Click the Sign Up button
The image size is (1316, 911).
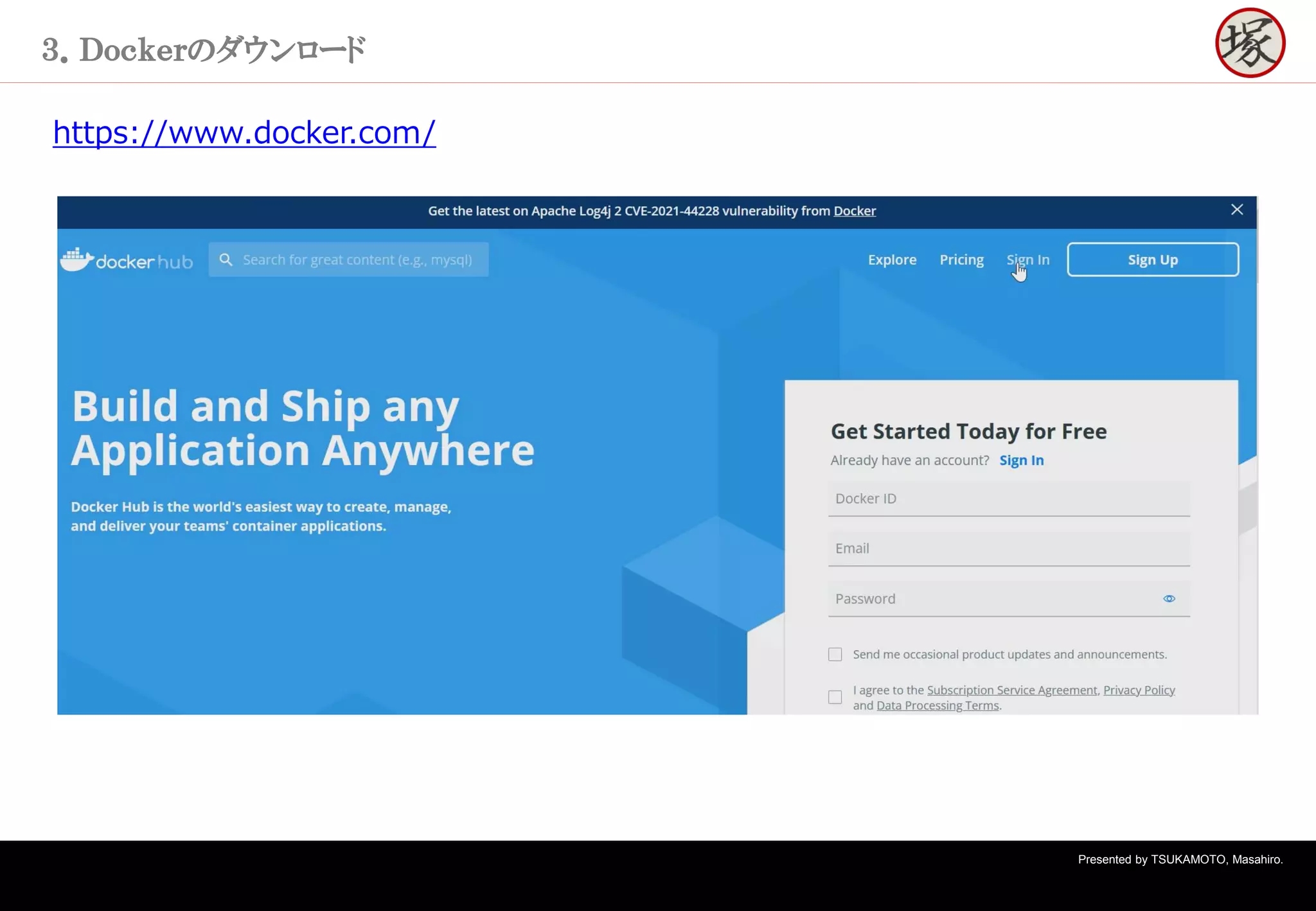coord(1153,260)
